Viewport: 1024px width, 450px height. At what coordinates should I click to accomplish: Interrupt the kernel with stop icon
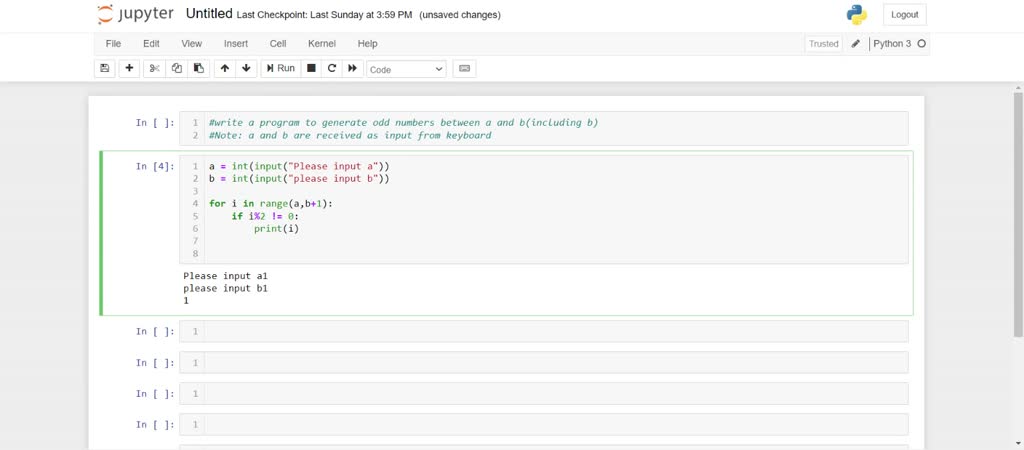(x=311, y=68)
